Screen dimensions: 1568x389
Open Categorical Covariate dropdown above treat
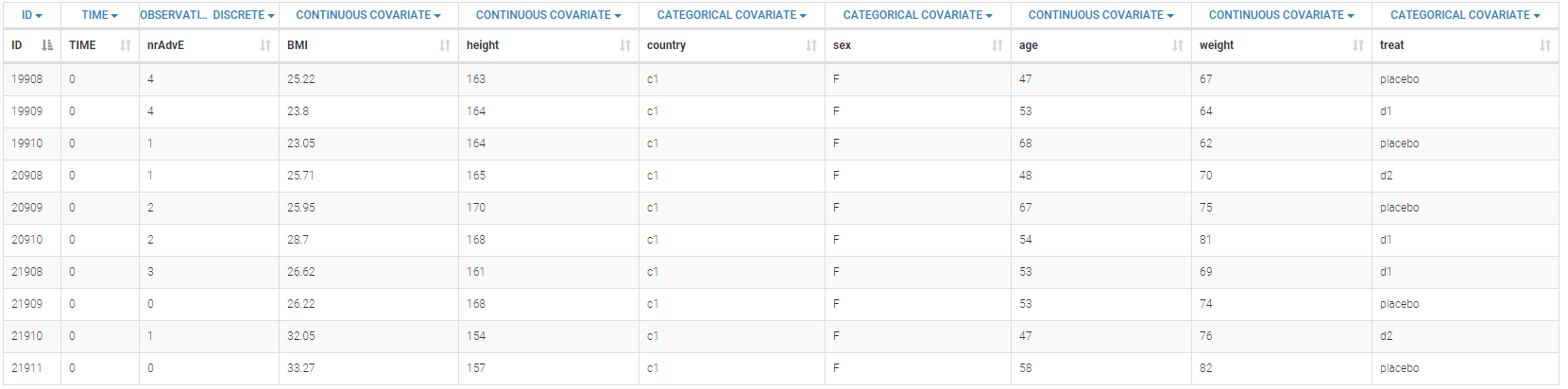point(1465,15)
